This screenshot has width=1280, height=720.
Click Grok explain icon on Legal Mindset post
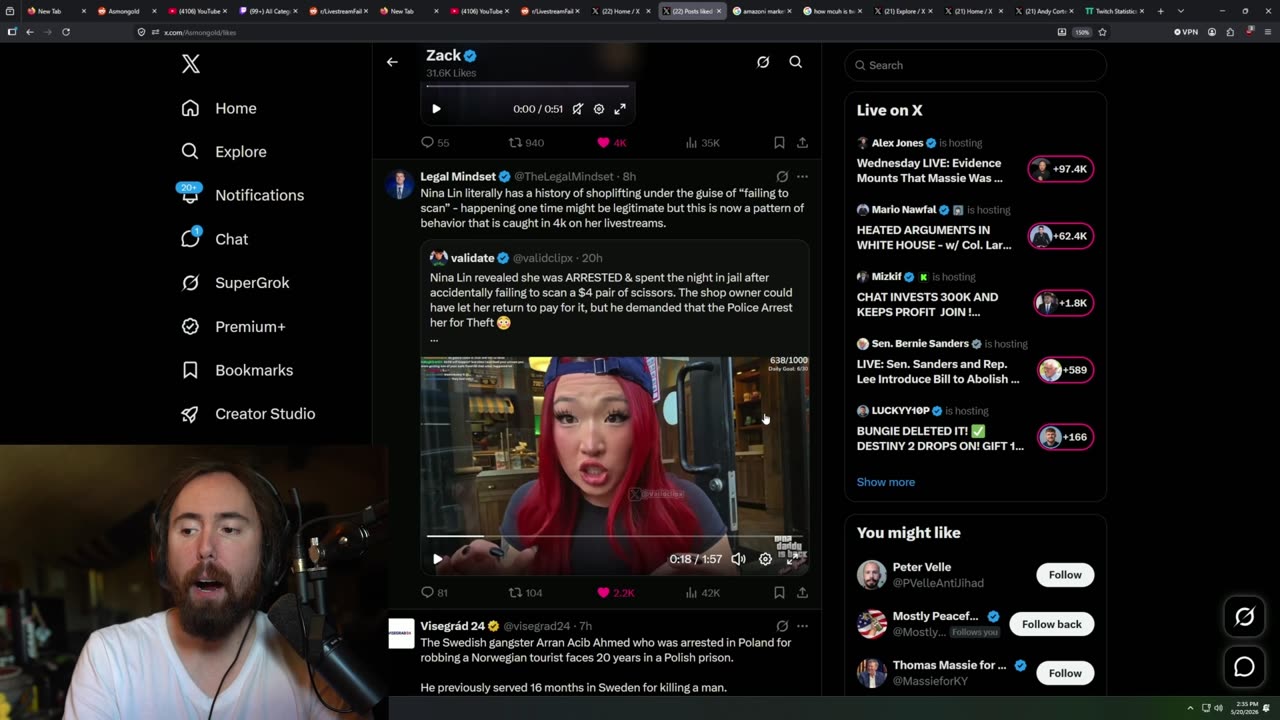click(782, 177)
